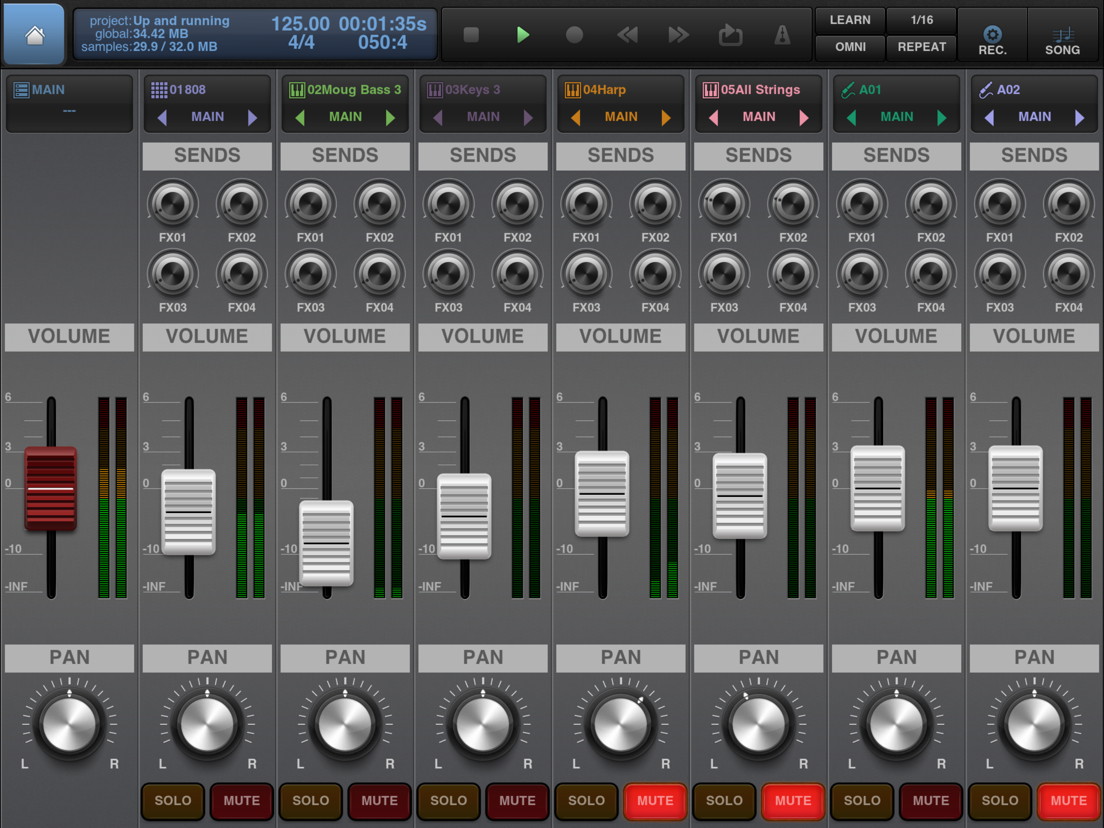This screenshot has width=1104, height=828.
Task: Solo the 01 808 channel
Action: click(173, 801)
